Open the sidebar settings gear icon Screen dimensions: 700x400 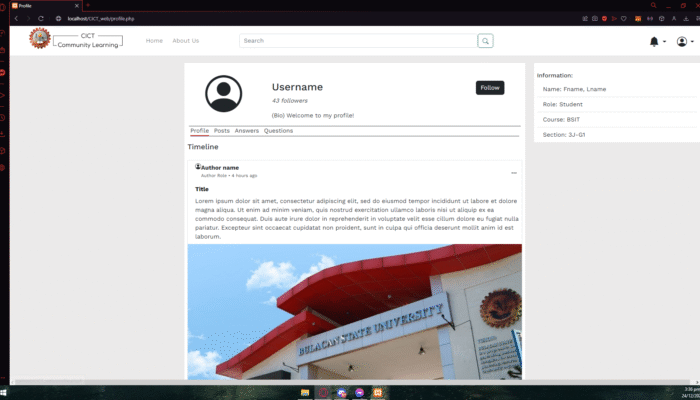3,167
